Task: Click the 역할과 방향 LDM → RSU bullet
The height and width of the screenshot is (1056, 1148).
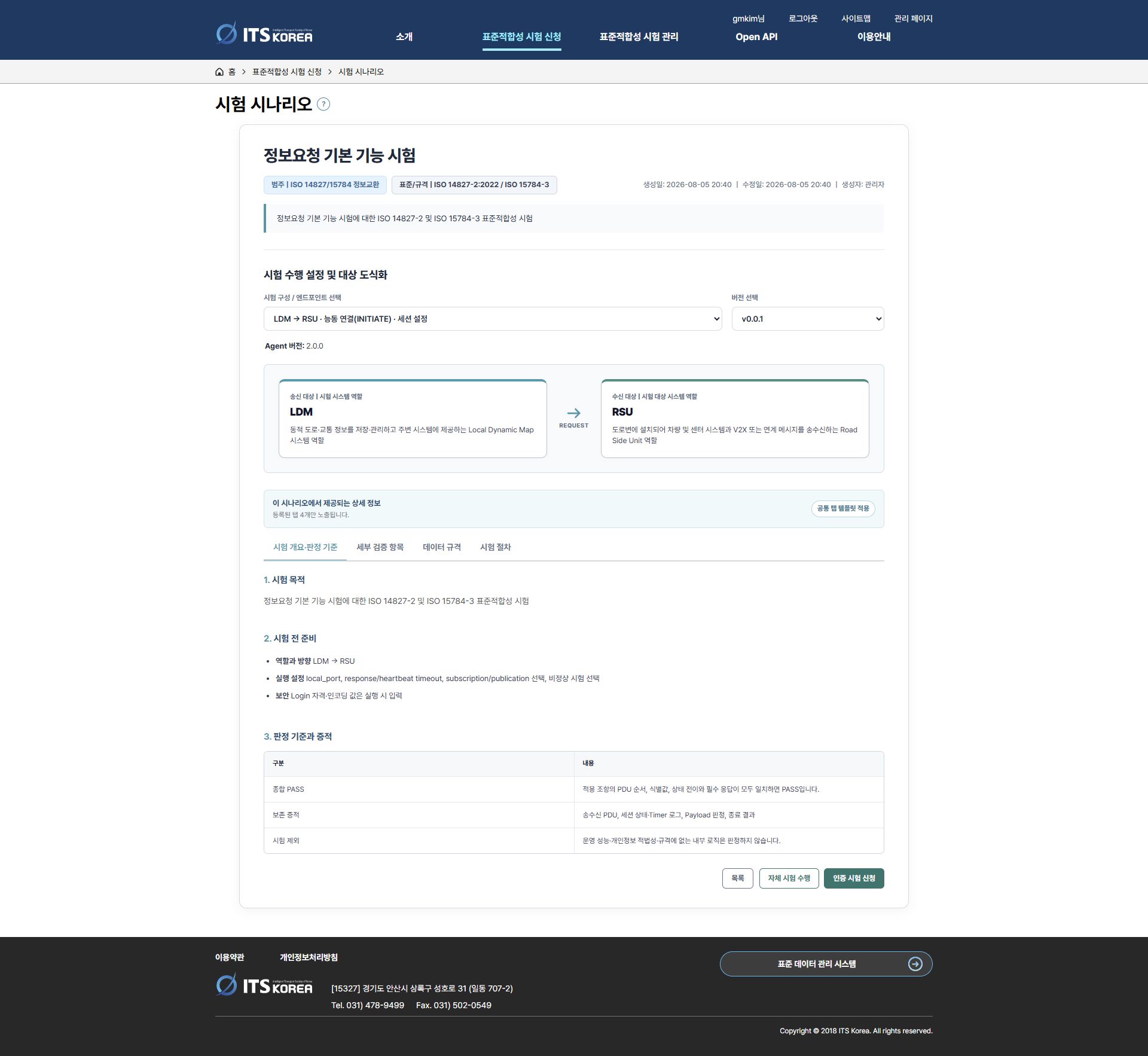Action: pos(315,661)
